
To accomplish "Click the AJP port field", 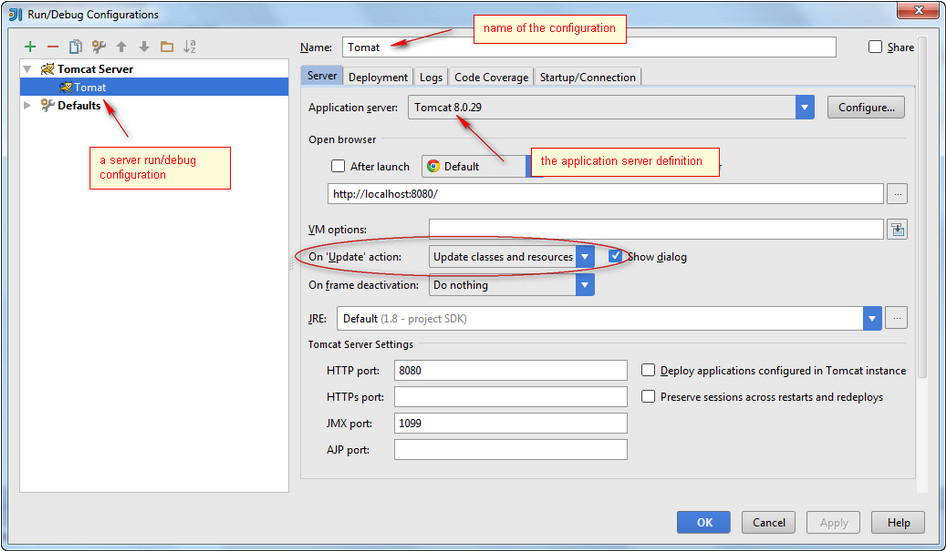I will pos(511,450).
